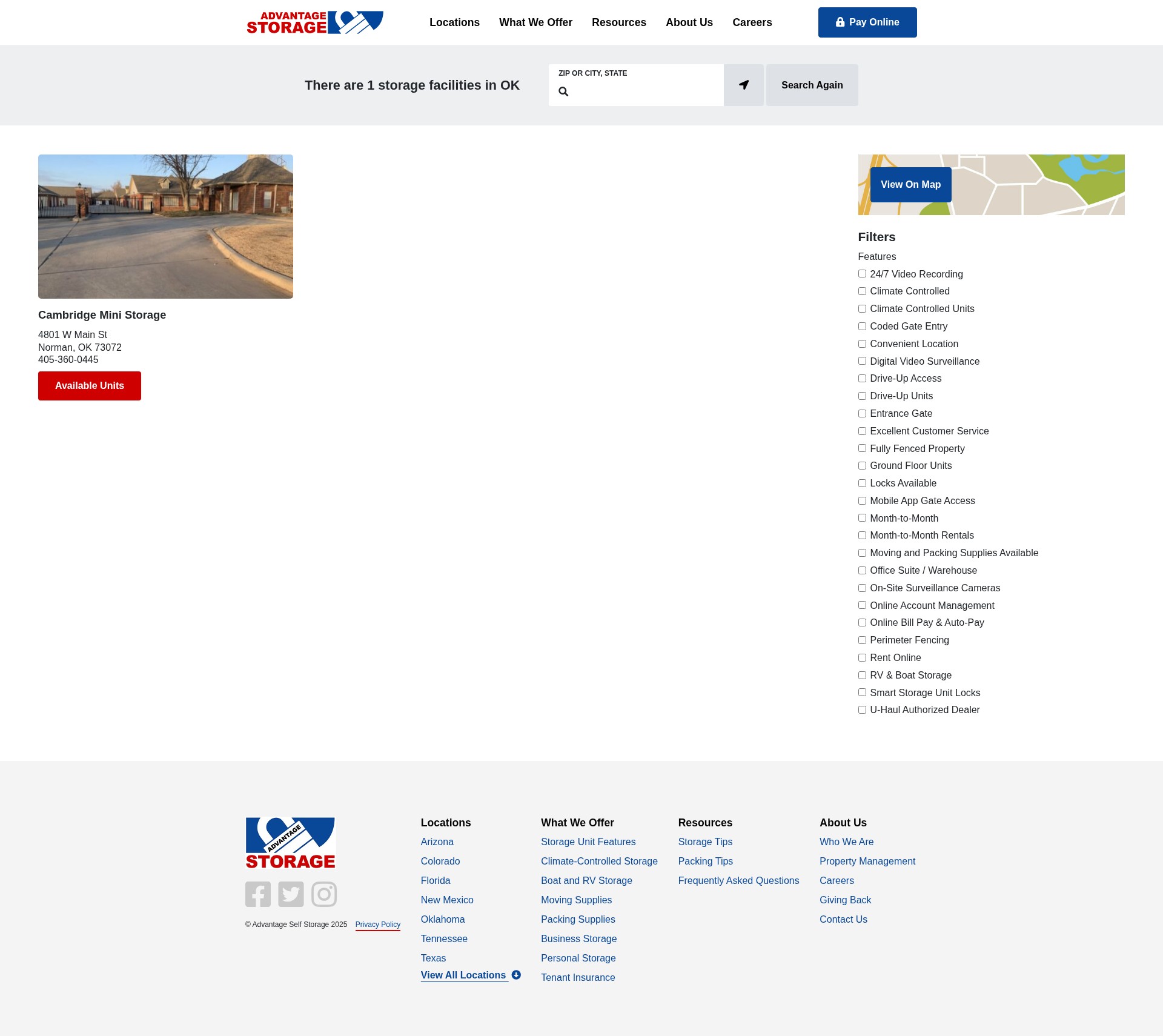Click the Zip or City, State input field
1163x1036 pixels.
coord(636,85)
